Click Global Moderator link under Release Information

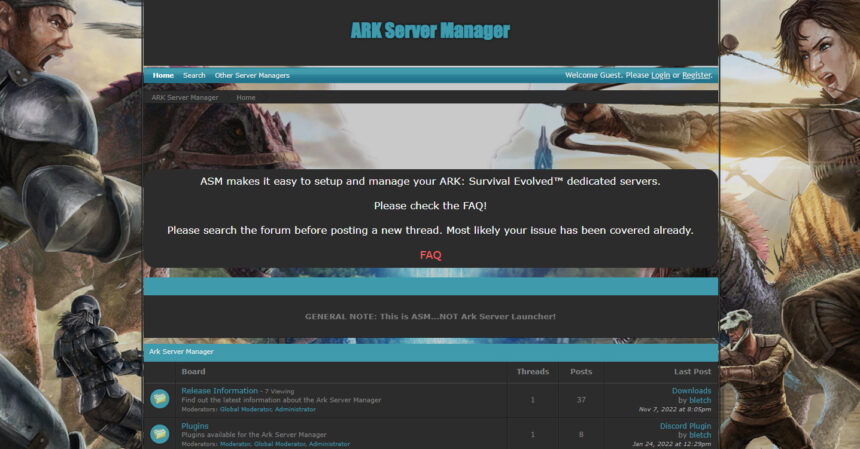pos(246,409)
